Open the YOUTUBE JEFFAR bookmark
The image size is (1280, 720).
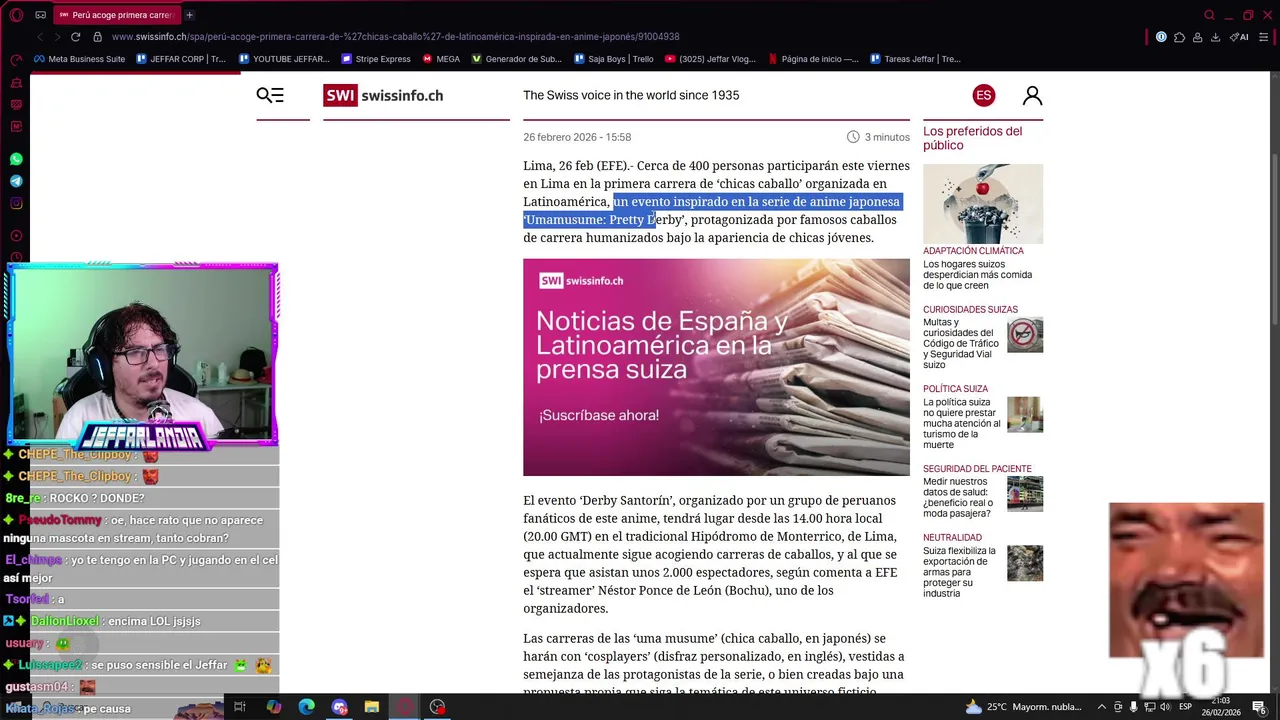click(x=284, y=59)
